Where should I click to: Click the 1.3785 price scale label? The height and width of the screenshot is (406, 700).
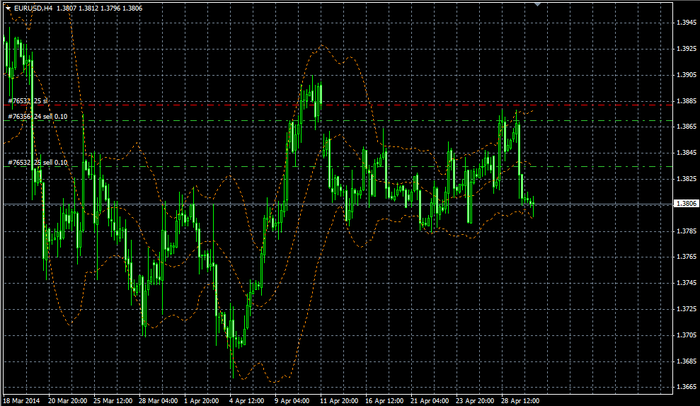coord(686,231)
